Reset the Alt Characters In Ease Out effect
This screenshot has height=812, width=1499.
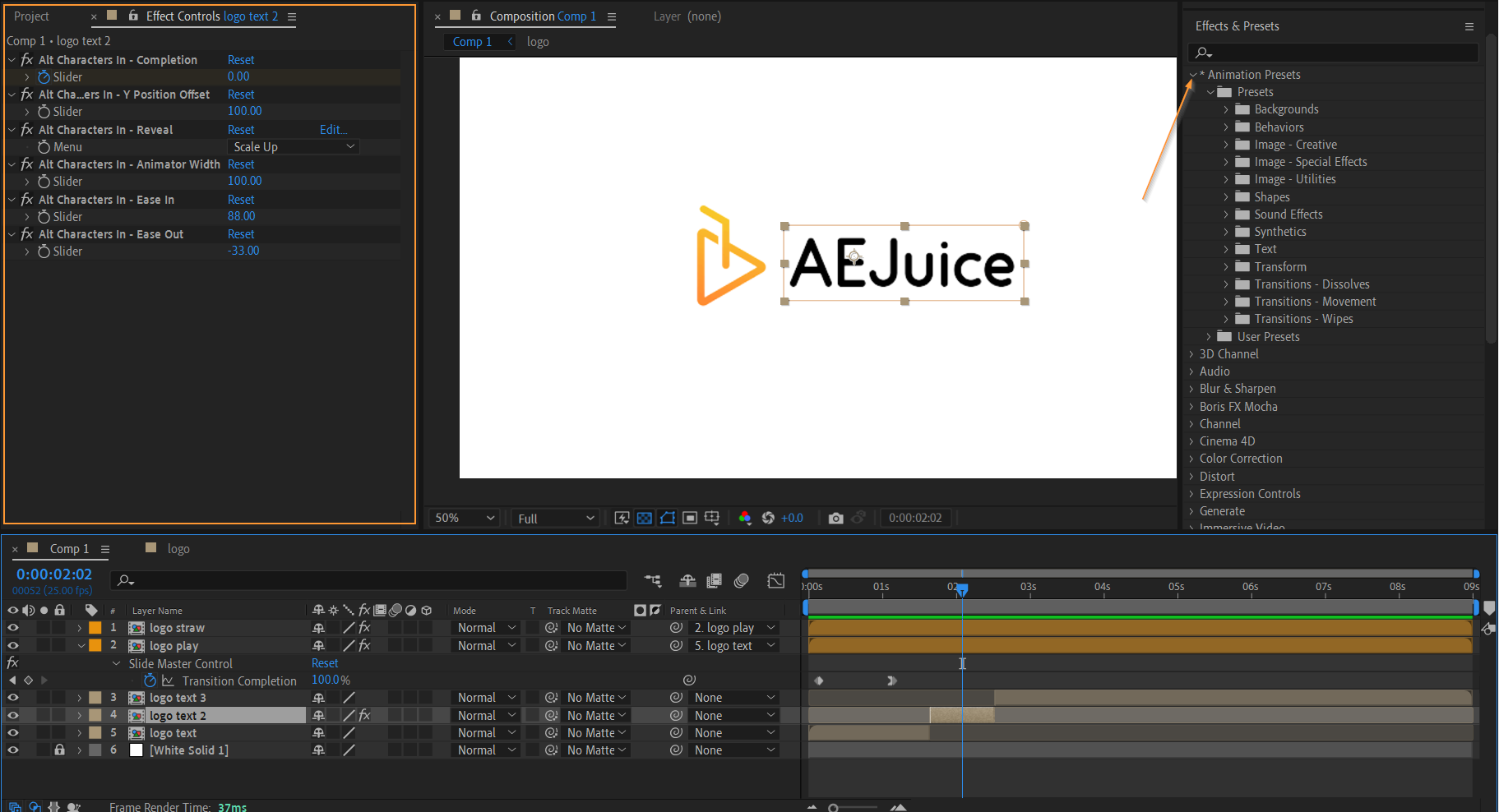[x=241, y=234]
